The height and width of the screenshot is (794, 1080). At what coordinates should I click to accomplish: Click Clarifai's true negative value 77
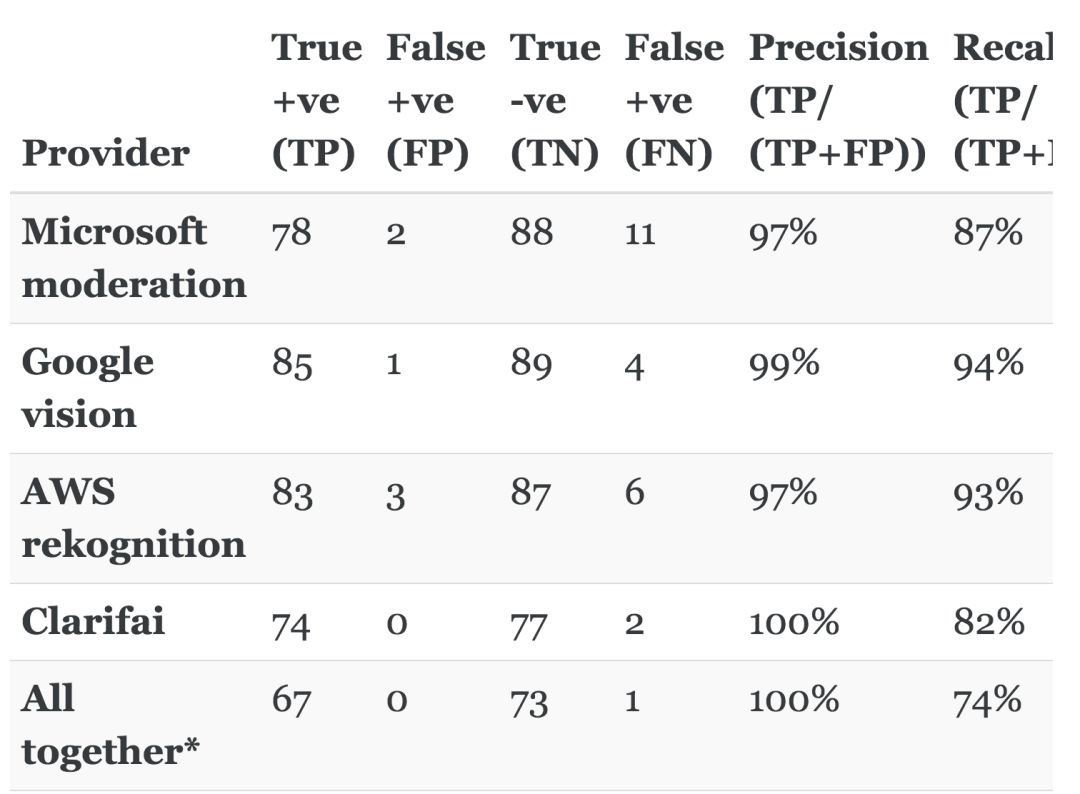(x=530, y=622)
